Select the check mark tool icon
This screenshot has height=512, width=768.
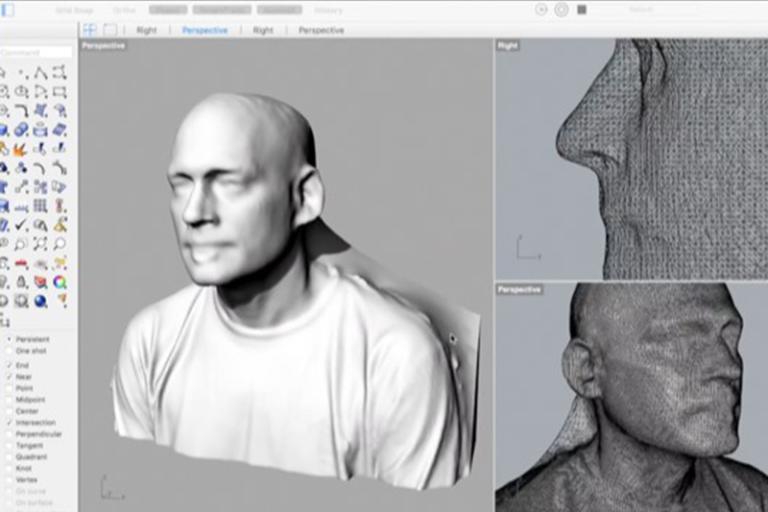pos(21,225)
